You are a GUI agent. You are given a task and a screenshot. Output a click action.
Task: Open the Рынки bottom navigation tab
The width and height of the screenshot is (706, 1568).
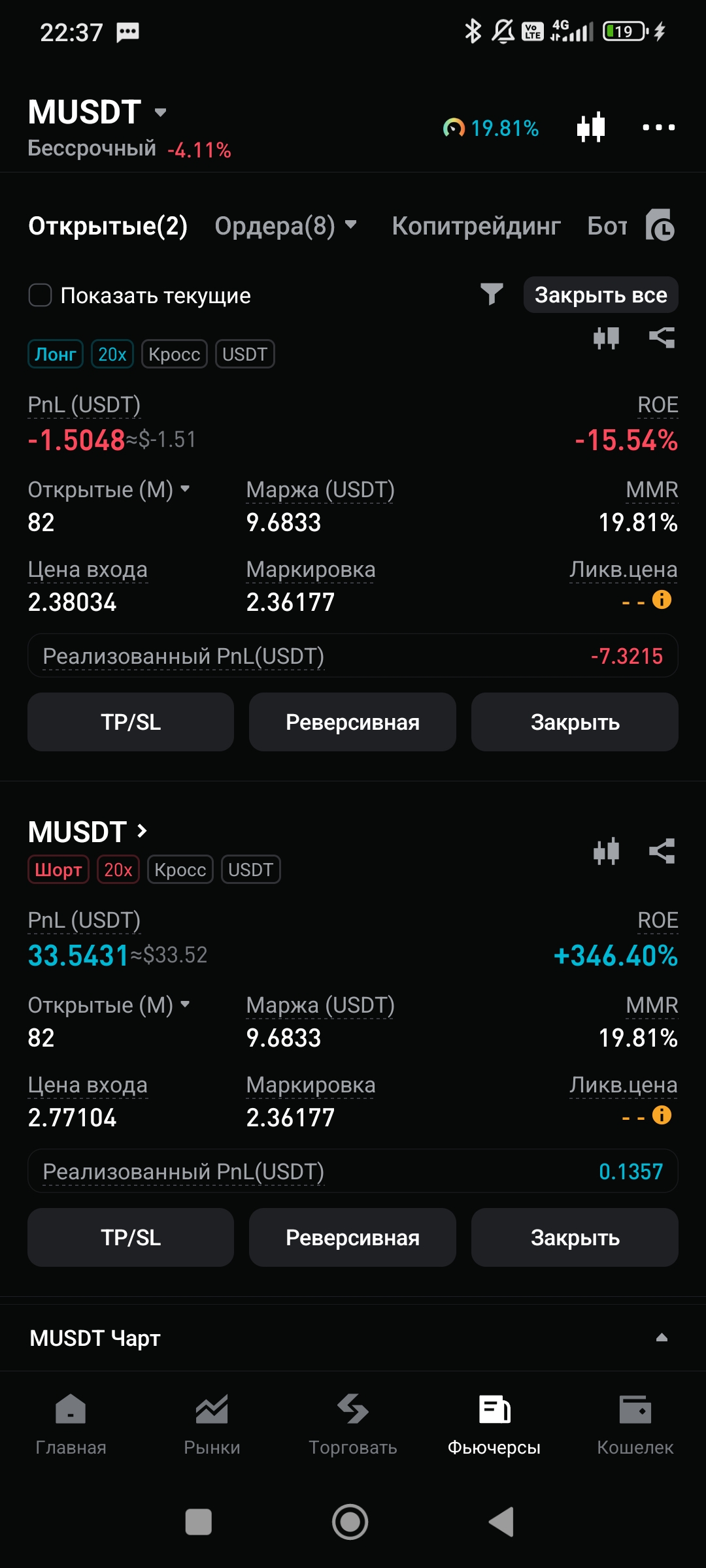212,1424
